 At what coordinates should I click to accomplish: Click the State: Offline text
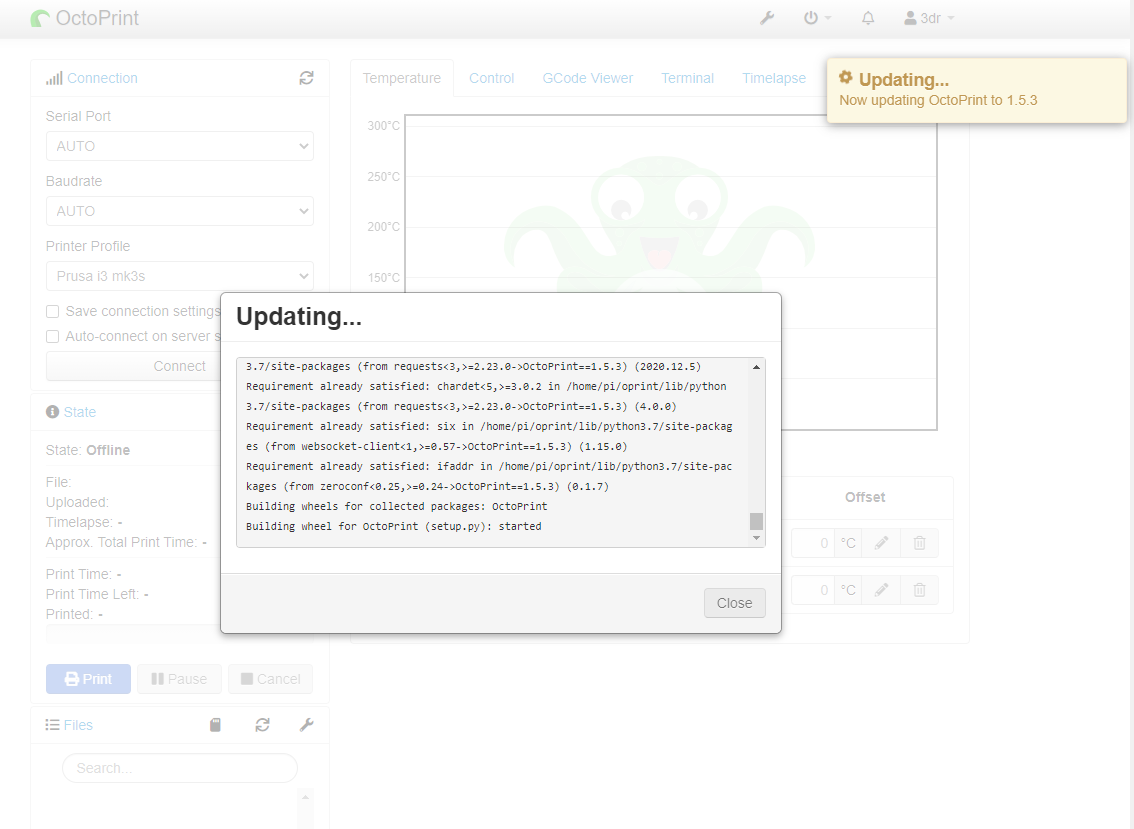coord(88,450)
